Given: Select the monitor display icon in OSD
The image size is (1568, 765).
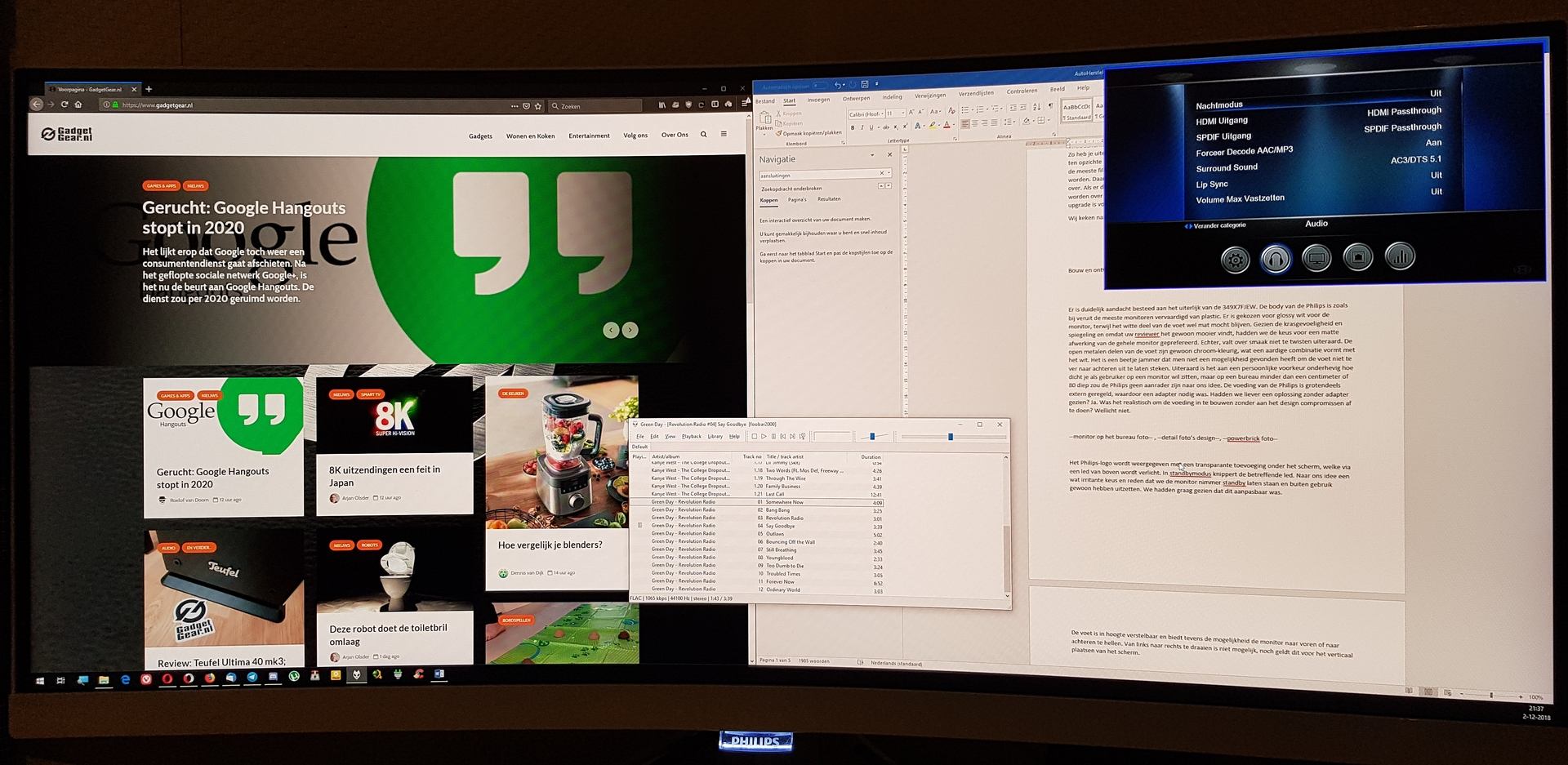Looking at the screenshot, I should (x=1316, y=258).
